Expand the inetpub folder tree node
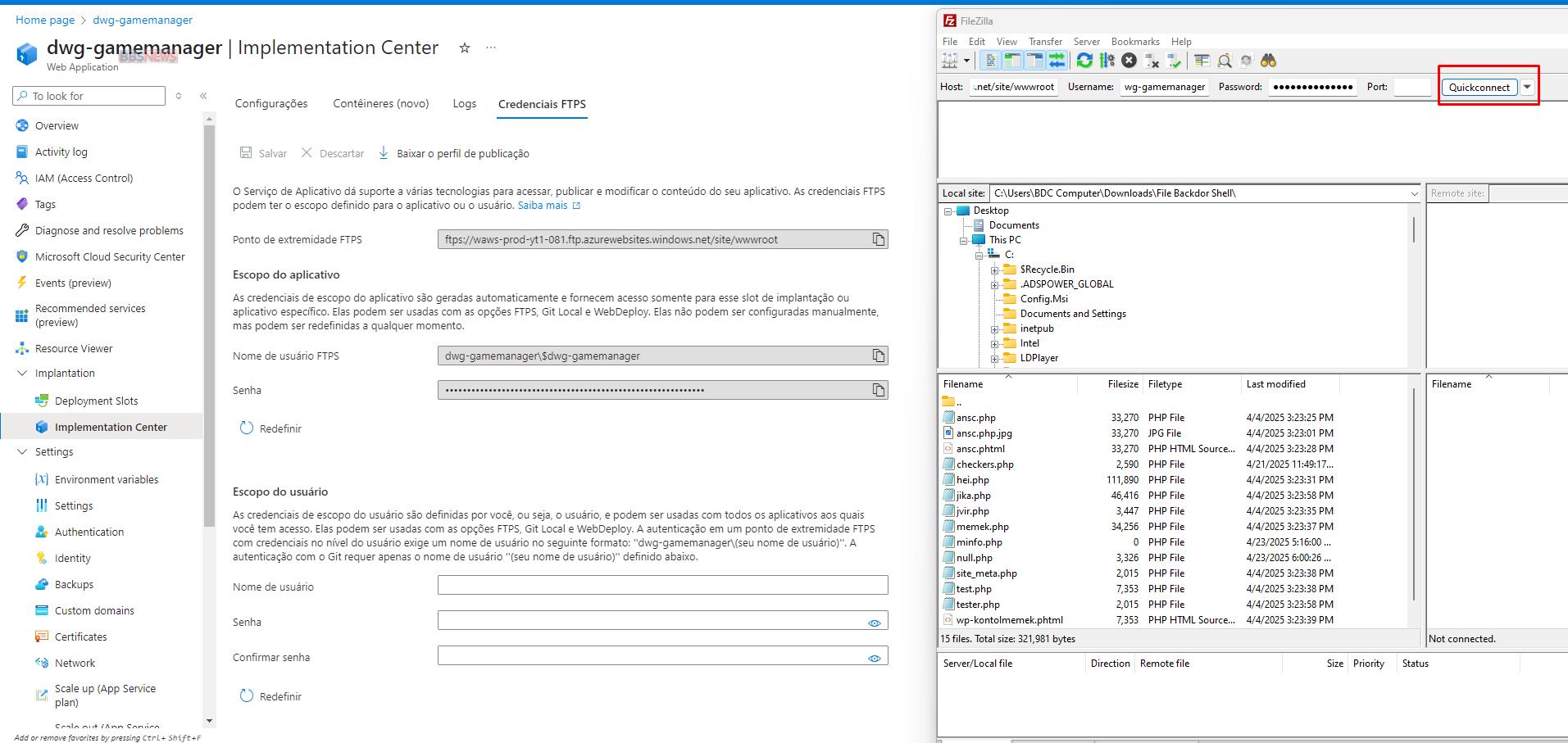The height and width of the screenshot is (743, 1568). [x=994, y=328]
